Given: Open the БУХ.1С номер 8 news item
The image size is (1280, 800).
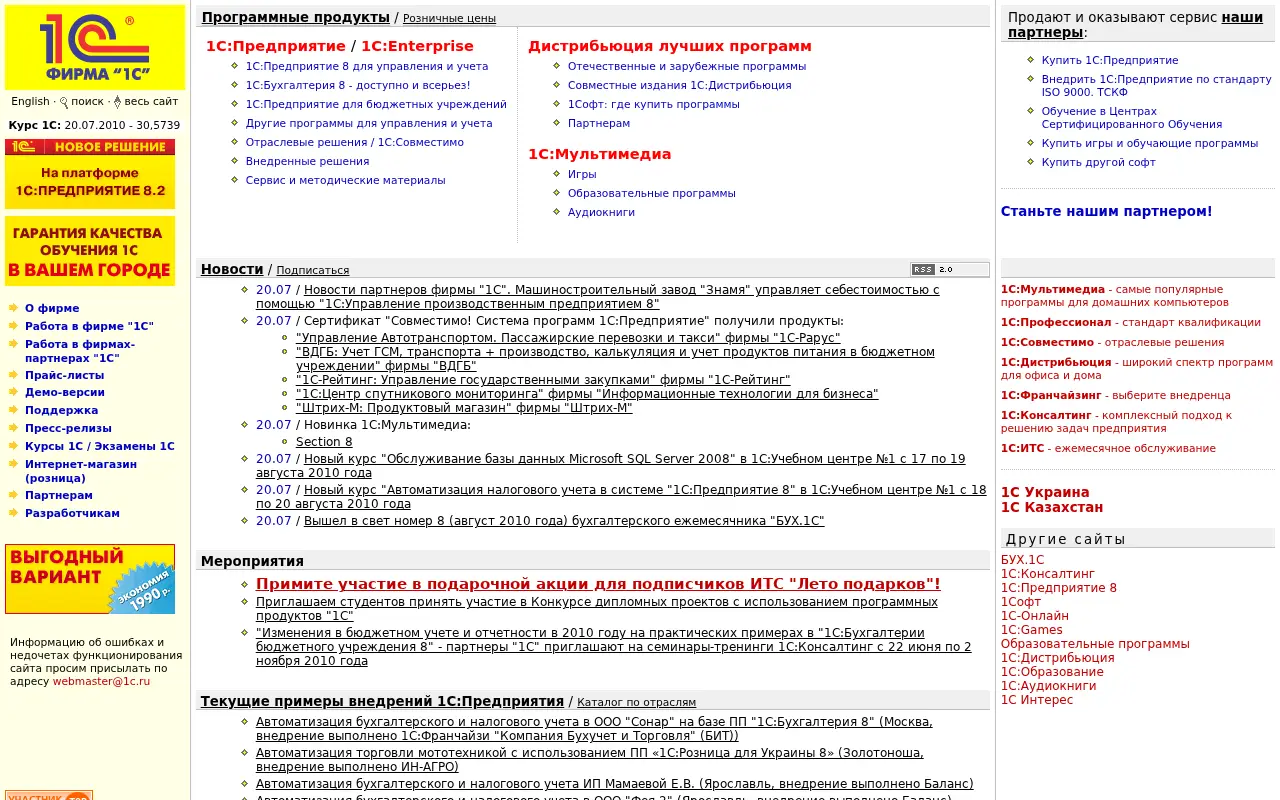Looking at the screenshot, I should click(x=564, y=521).
